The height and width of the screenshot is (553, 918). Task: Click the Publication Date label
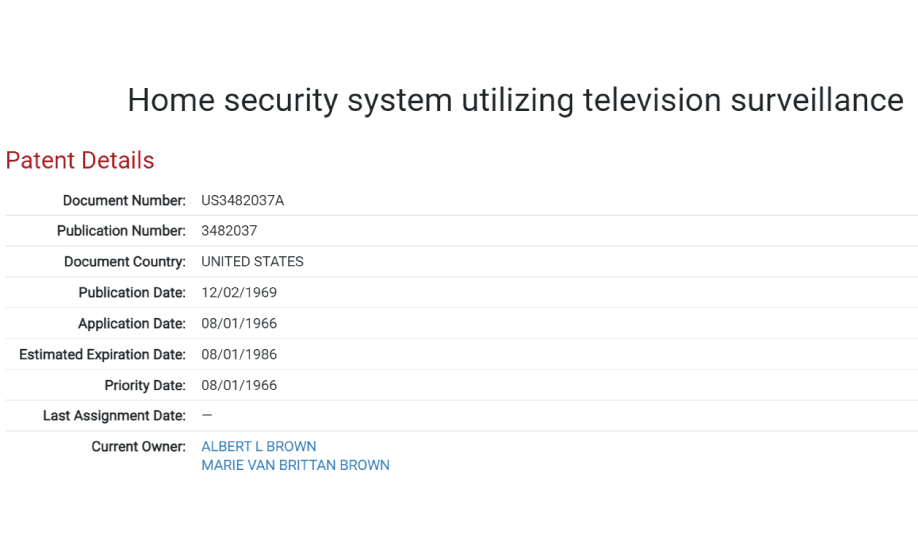click(x=132, y=293)
